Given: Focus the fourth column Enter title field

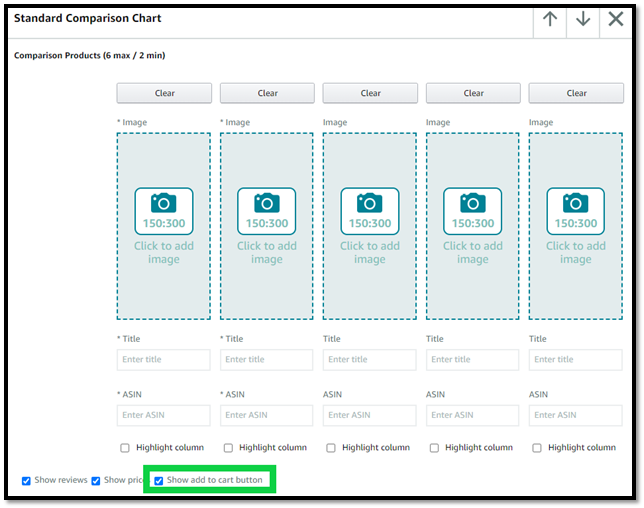Looking at the screenshot, I should click(473, 360).
